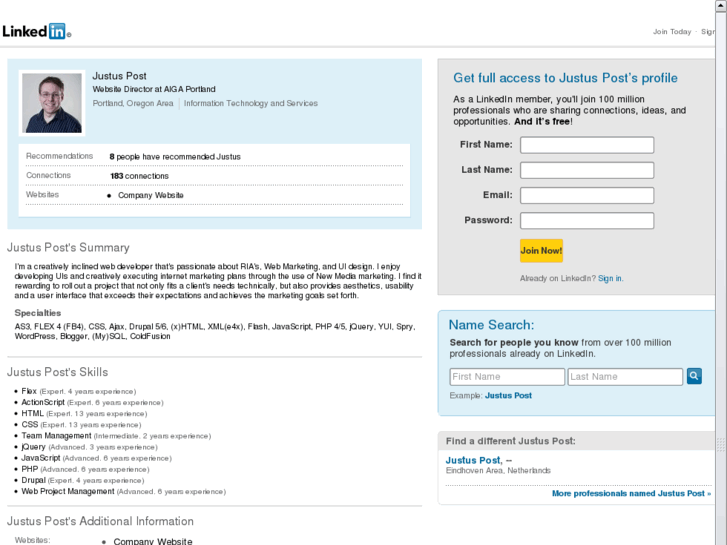This screenshot has height=545, width=727.
Task: Click 8 people have recommended Justus
Action: point(175,157)
